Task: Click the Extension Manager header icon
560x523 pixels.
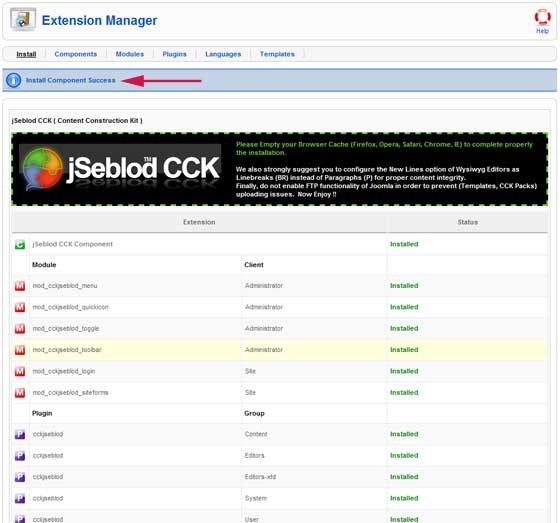Action: pos(23,19)
